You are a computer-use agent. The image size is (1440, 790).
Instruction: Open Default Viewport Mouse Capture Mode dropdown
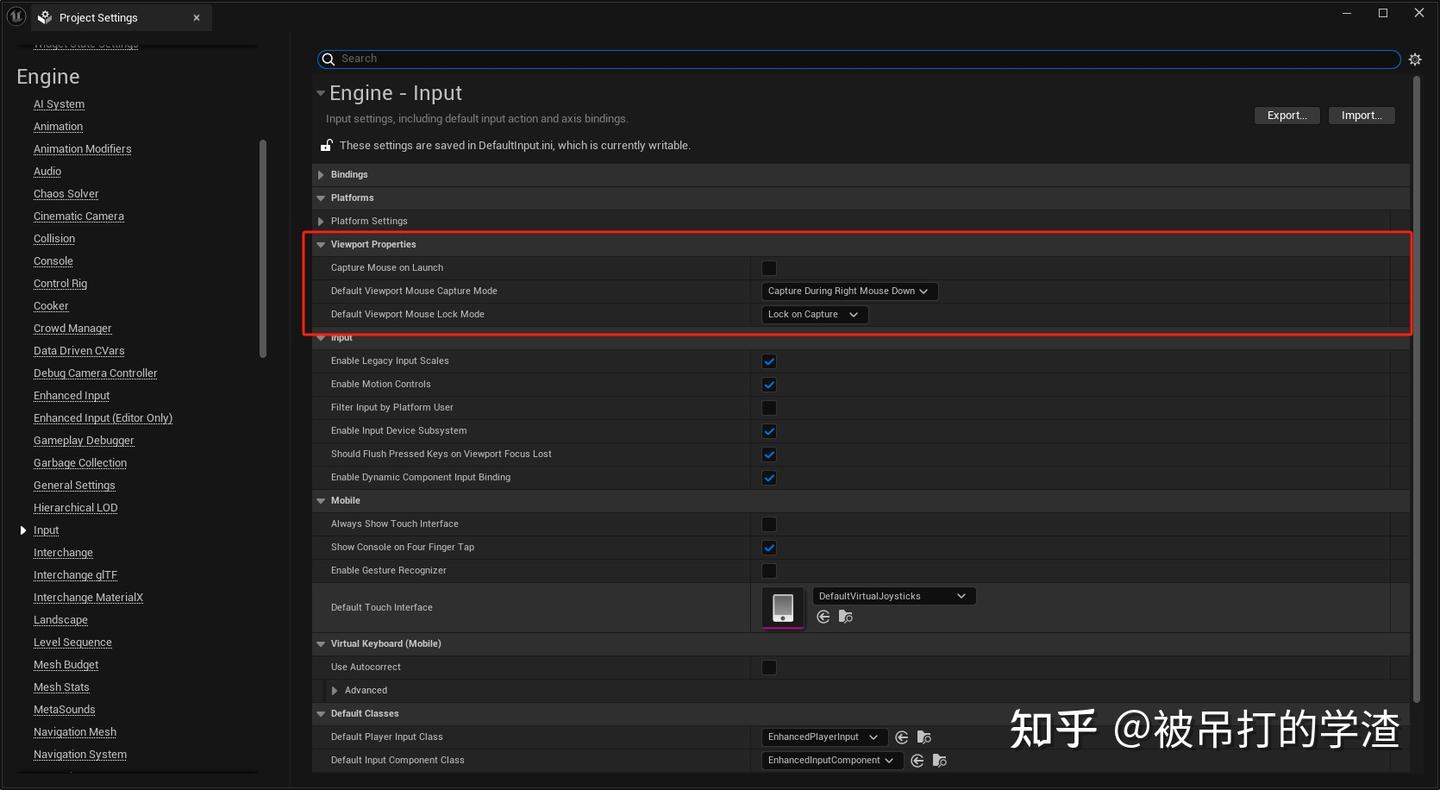point(849,291)
